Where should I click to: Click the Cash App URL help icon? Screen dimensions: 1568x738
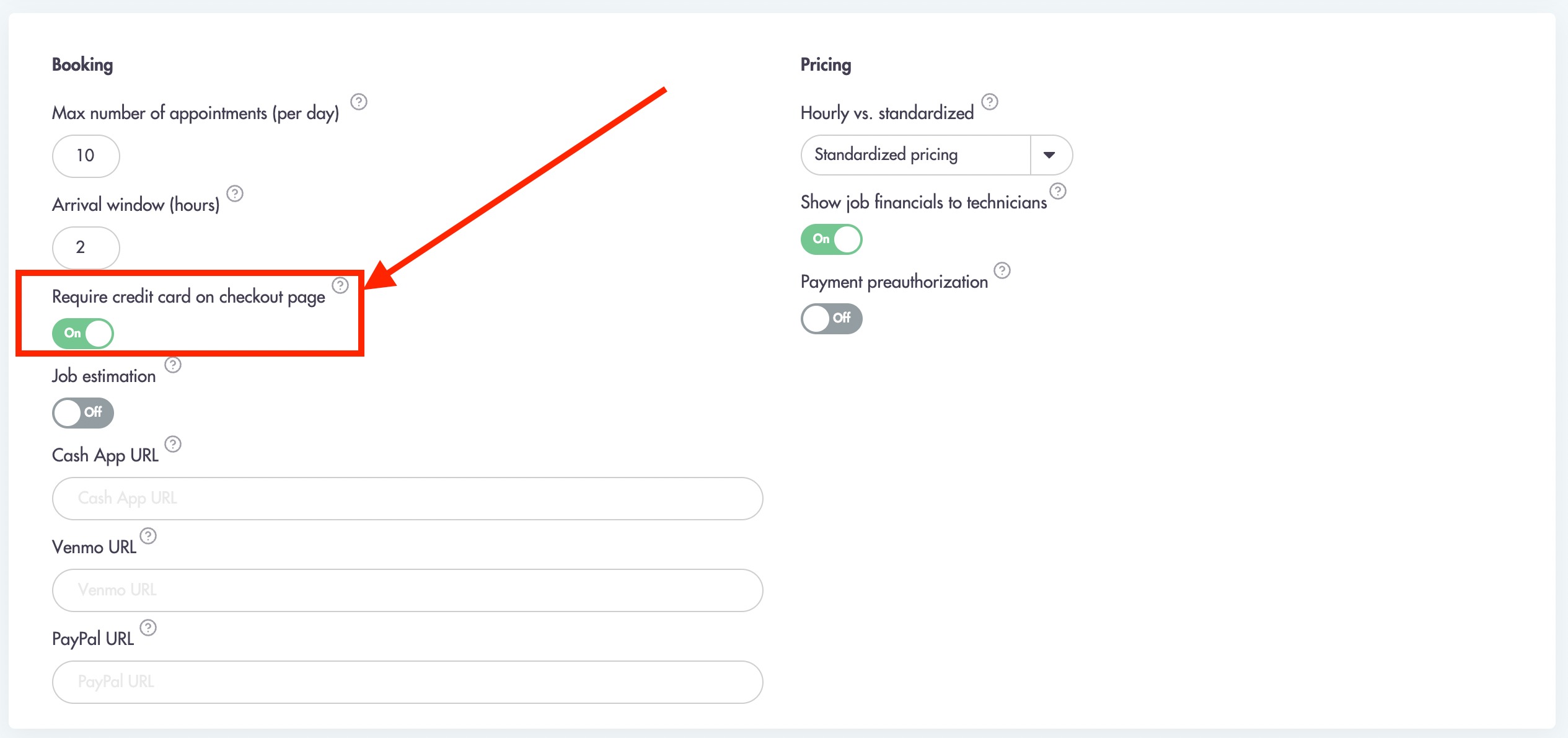point(173,444)
